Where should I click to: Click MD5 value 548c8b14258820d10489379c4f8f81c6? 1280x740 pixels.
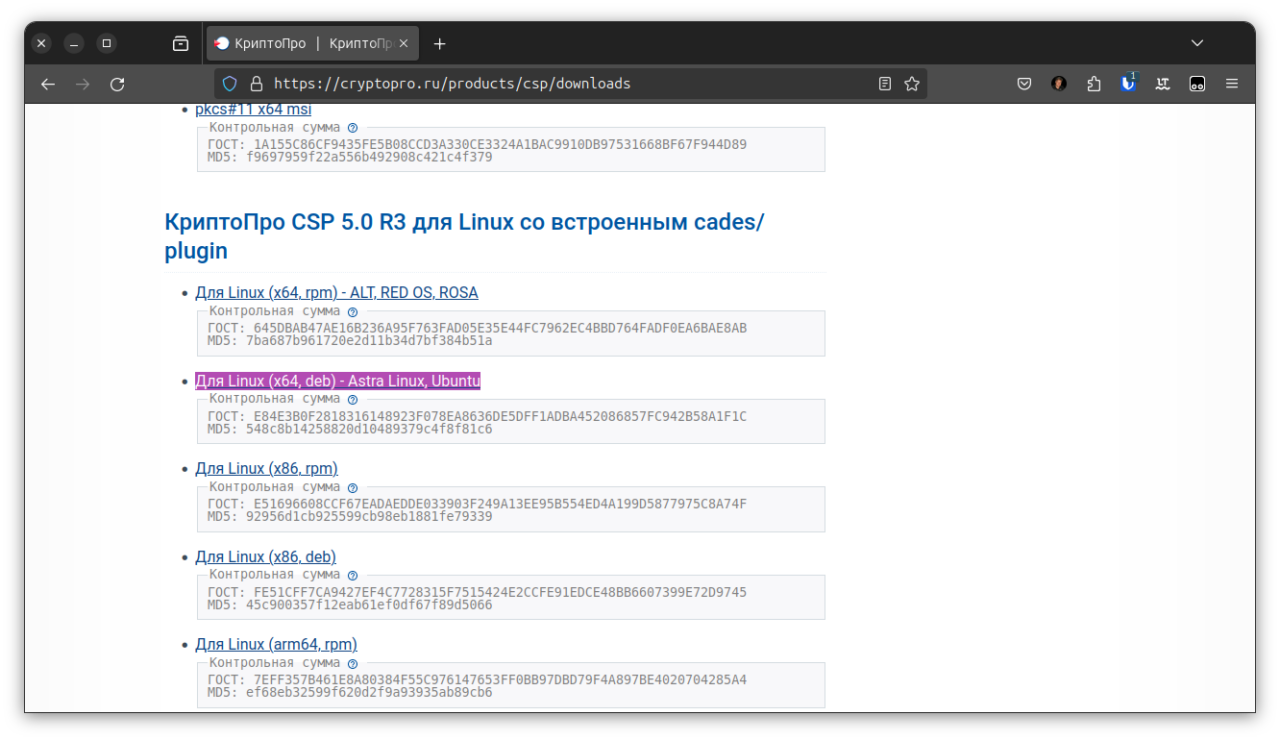point(369,428)
